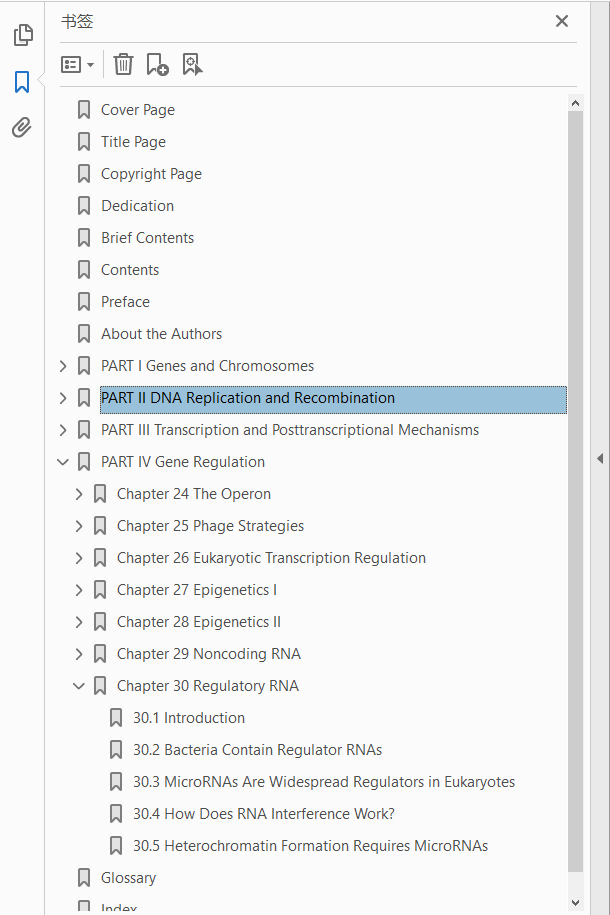The width and height of the screenshot is (610, 915).
Task: Click the bookmarks panel icon in sidebar
Action: coord(22,82)
